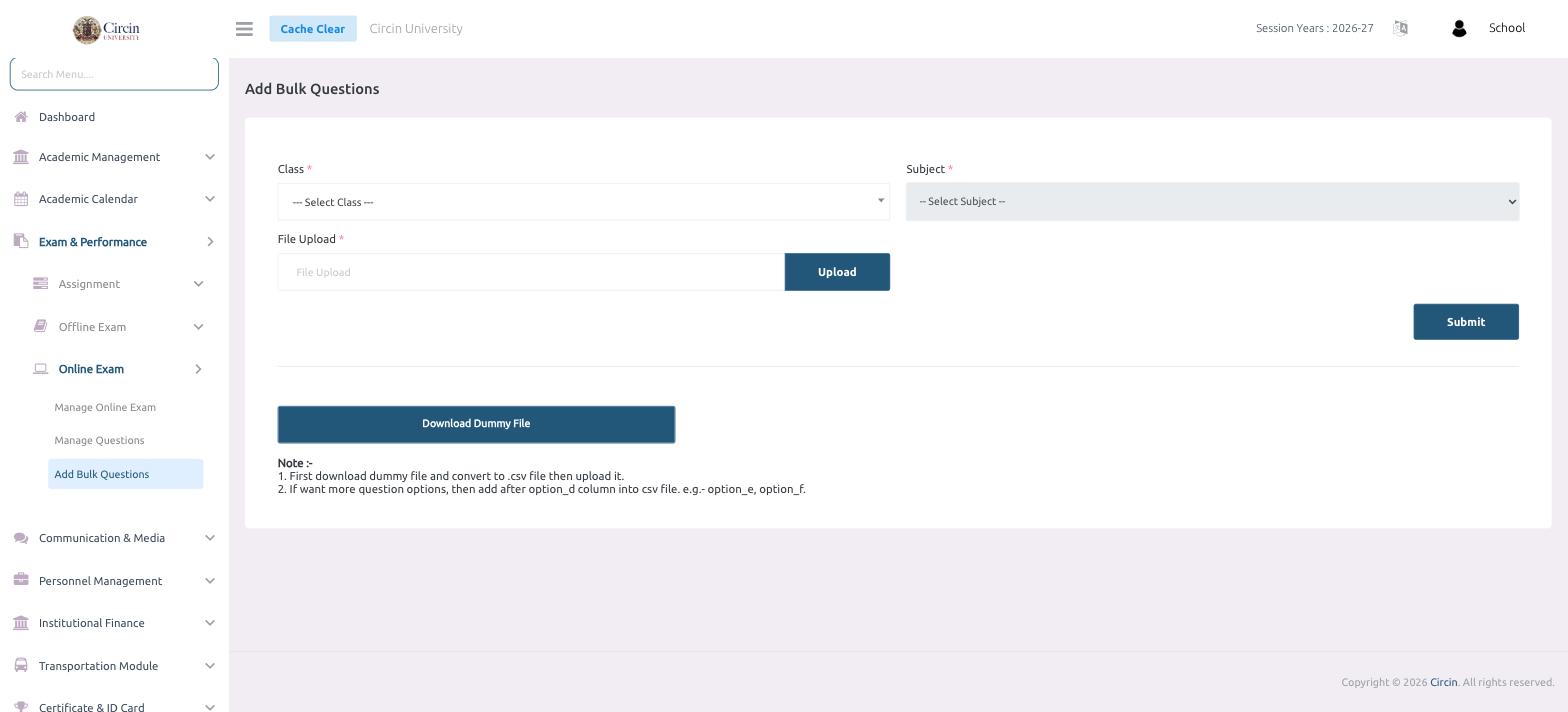Open the Select Class dropdown
The image size is (1568, 712).
tap(584, 202)
